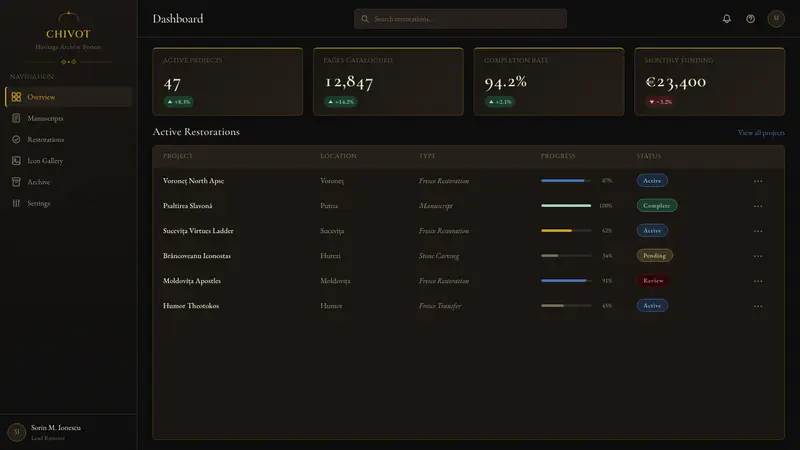Go to Manuscripts section
The width and height of the screenshot is (800, 450).
click(68, 118)
